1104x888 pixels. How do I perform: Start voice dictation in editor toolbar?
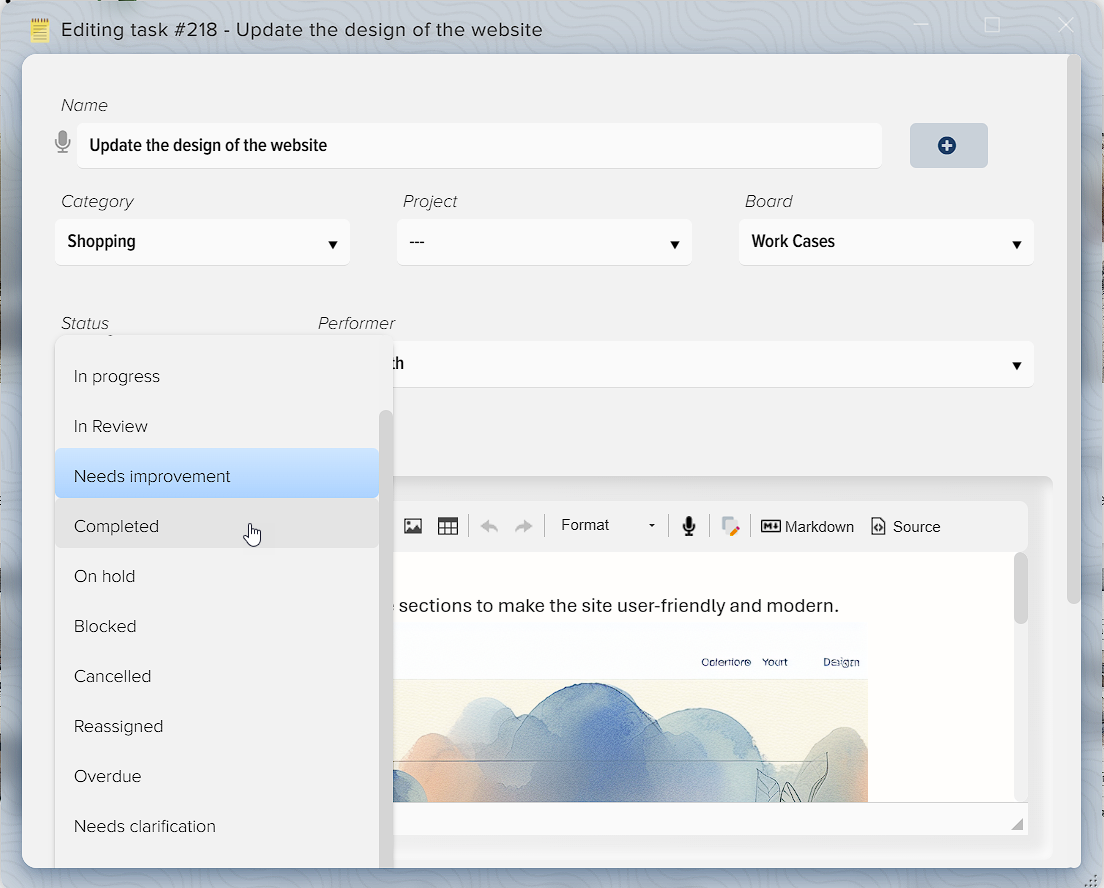pos(689,526)
